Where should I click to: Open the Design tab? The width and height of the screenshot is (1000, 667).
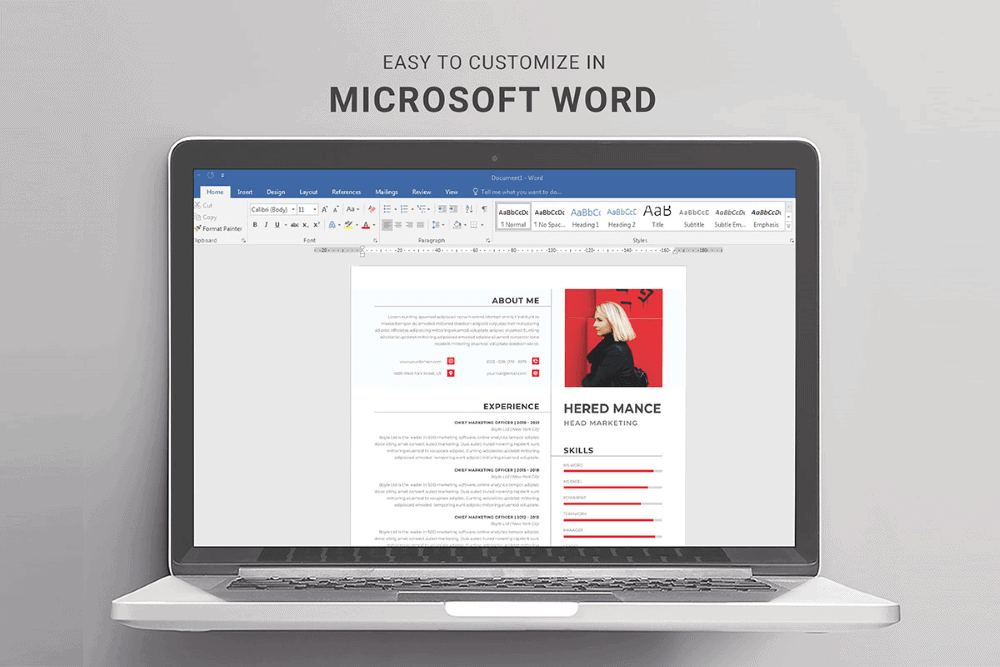click(x=276, y=192)
